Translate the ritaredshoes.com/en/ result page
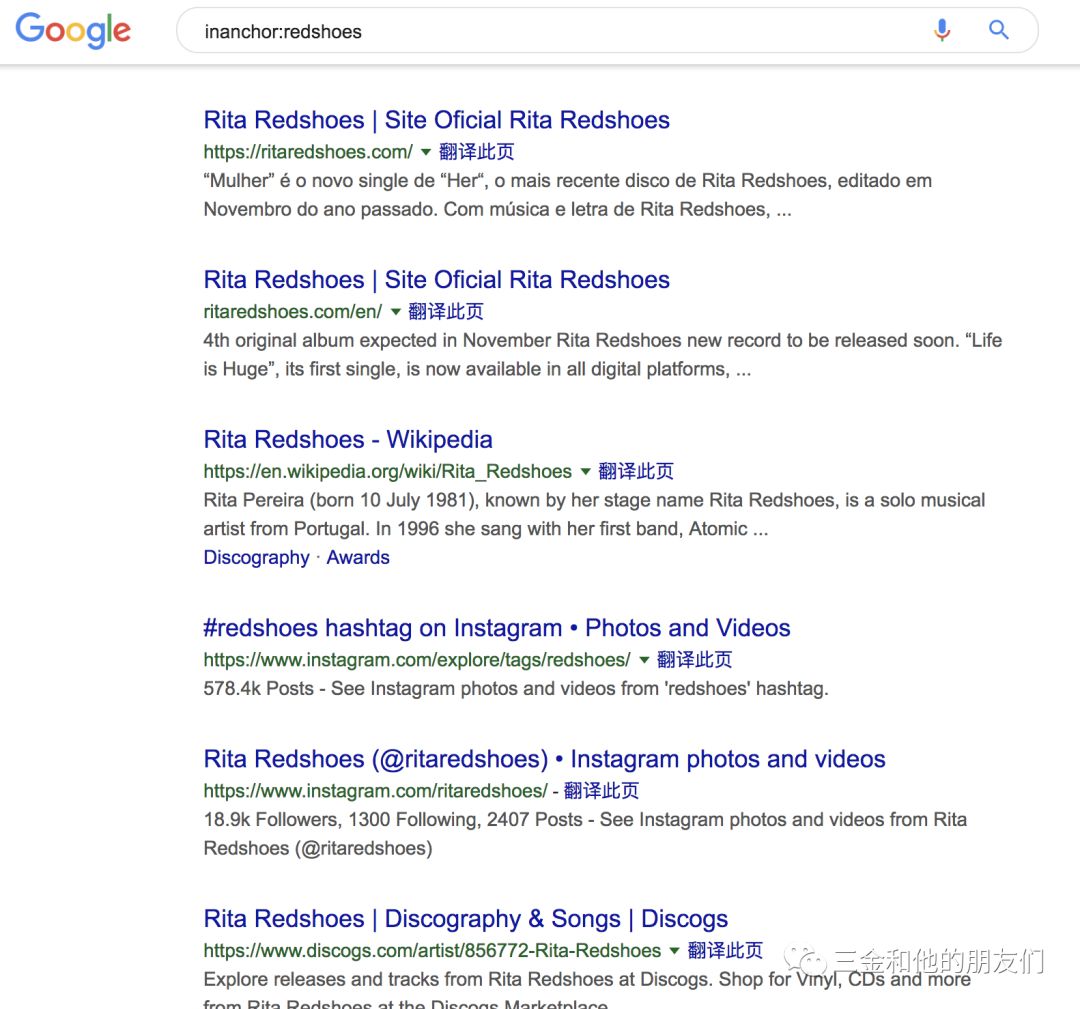This screenshot has height=1009, width=1080. pos(446,311)
